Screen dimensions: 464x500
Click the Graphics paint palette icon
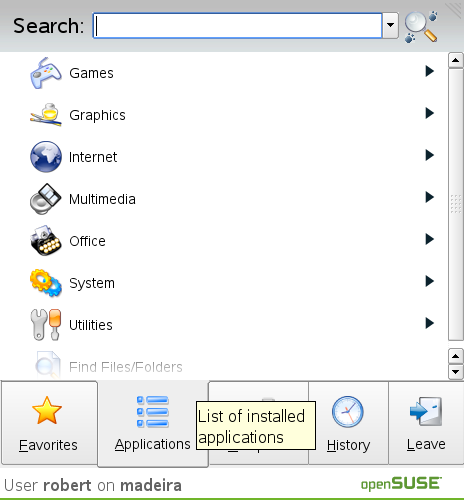click(46, 115)
